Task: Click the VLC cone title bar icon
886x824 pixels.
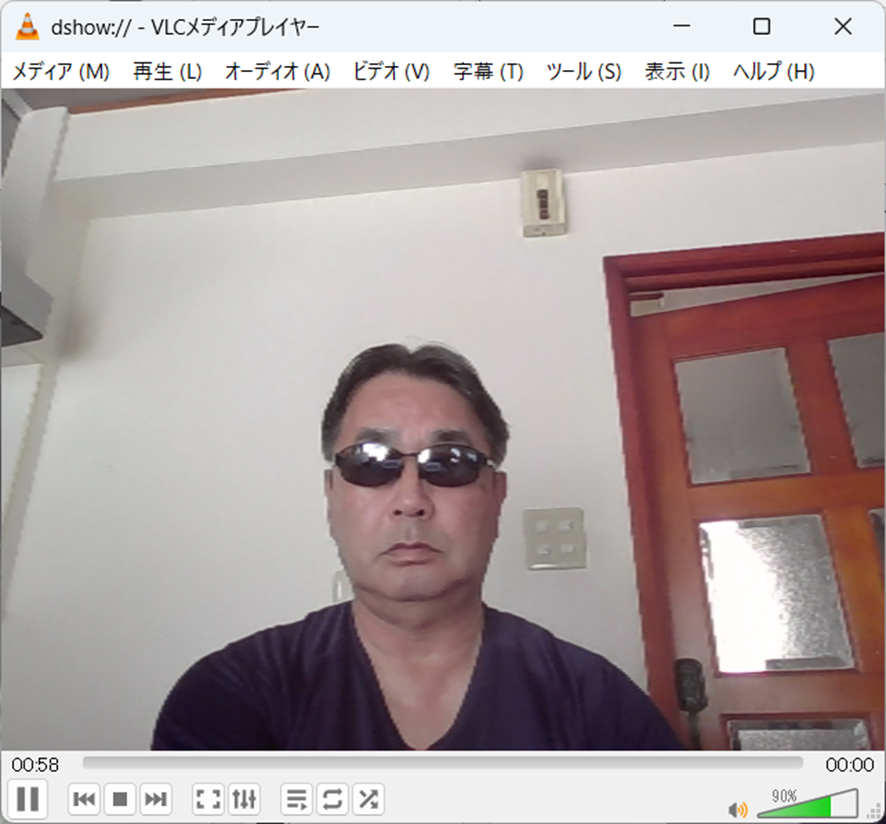Action: [x=27, y=26]
